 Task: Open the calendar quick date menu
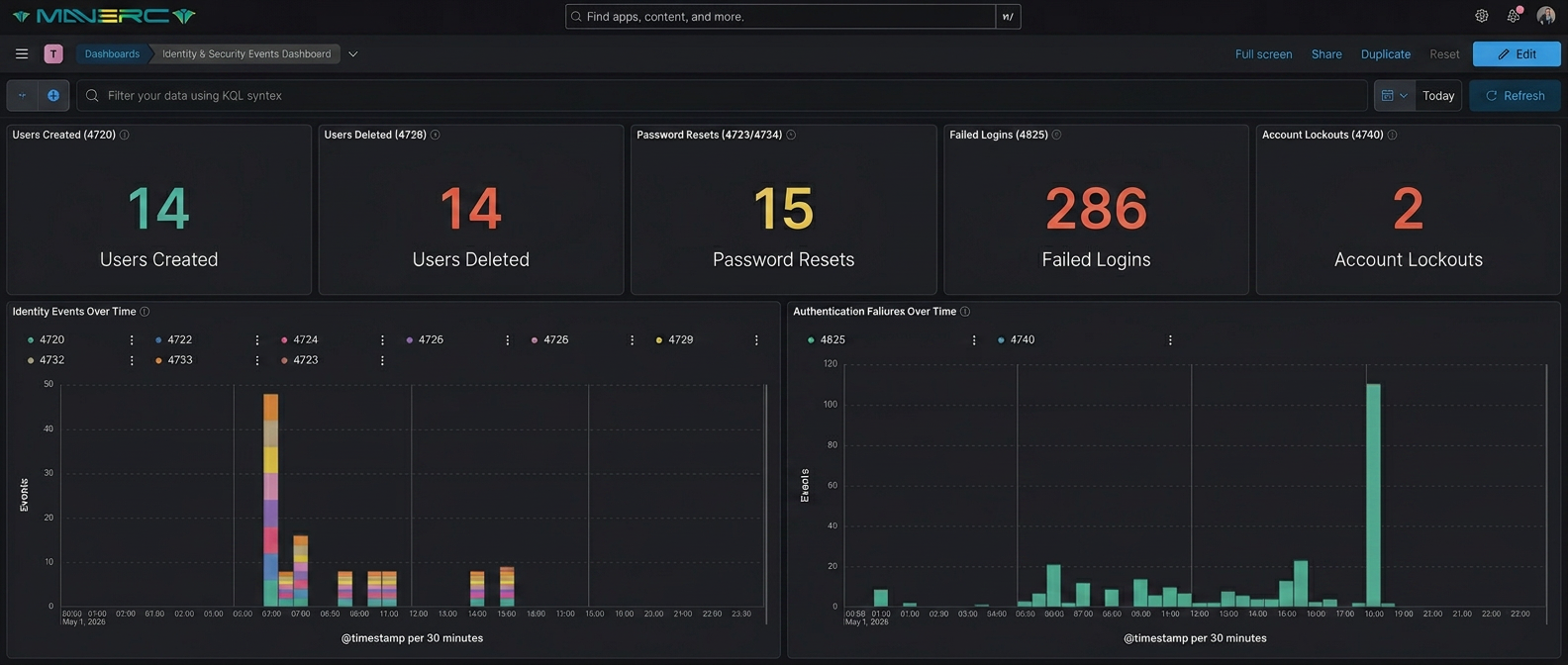(x=1395, y=96)
